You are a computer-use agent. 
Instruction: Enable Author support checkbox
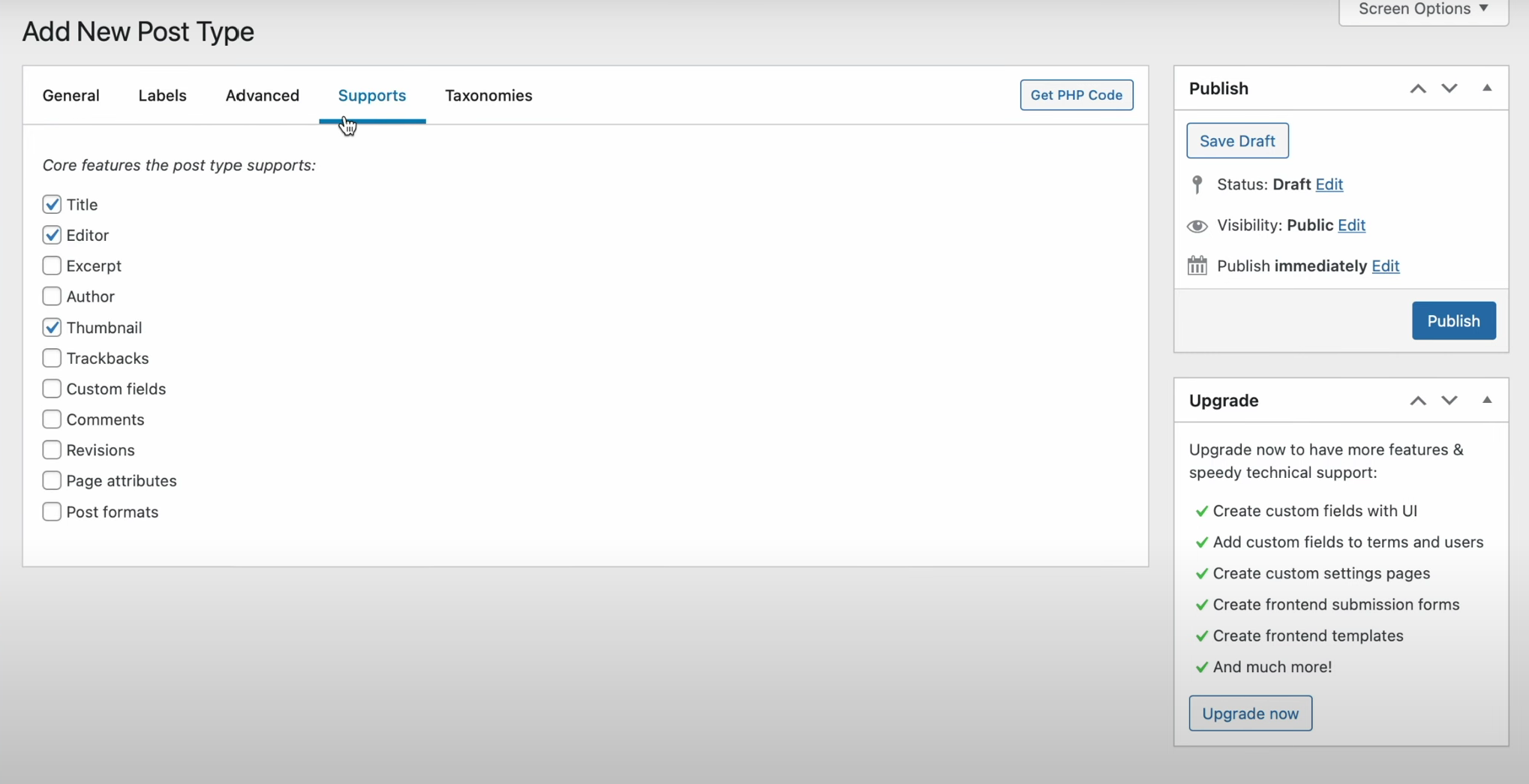pos(52,296)
